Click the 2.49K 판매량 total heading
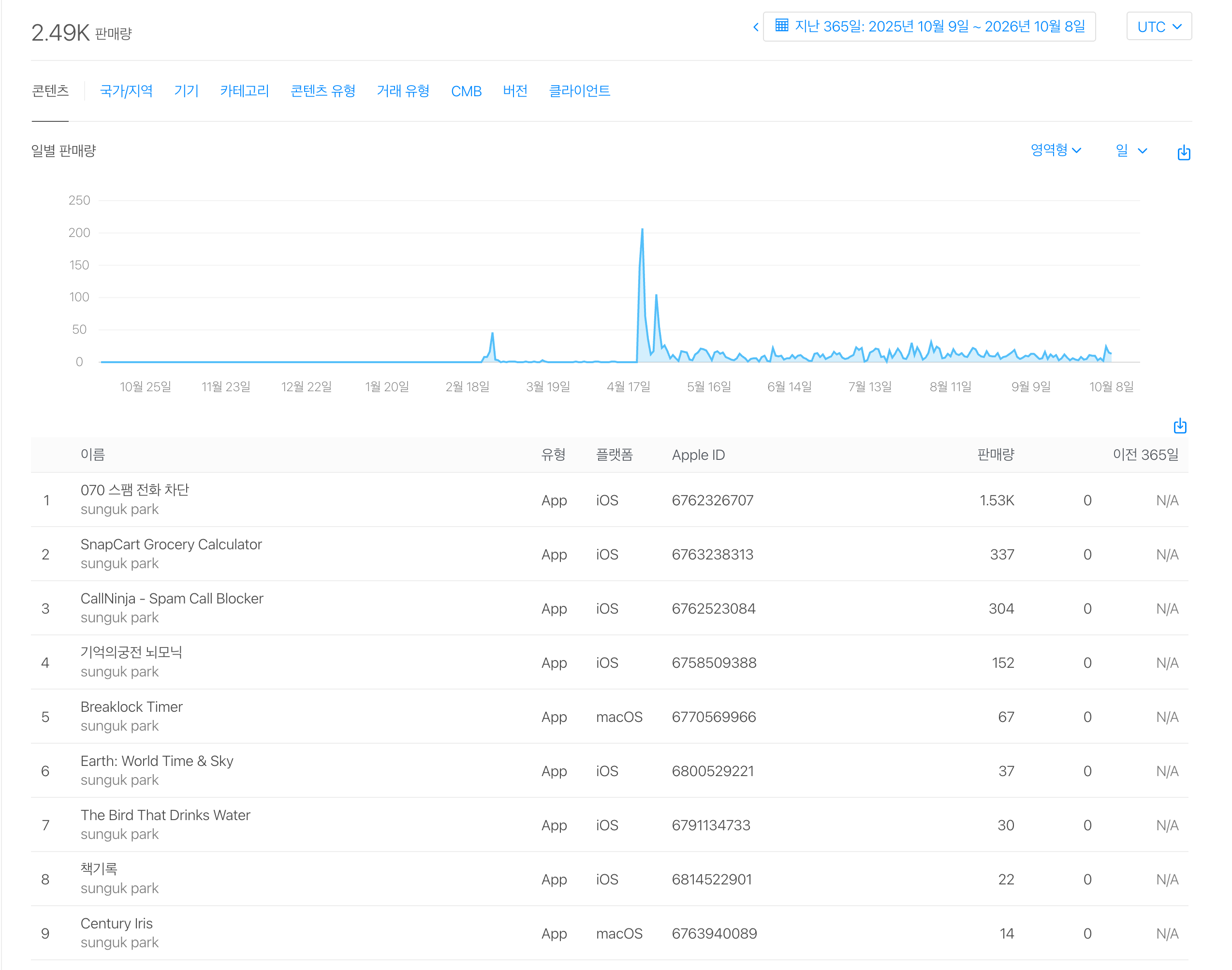Image resolution: width=1232 pixels, height=970 pixels. pyautogui.click(x=81, y=33)
